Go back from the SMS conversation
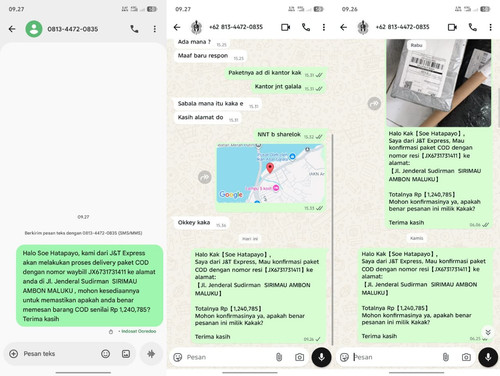The image size is (500, 376). pos(12,29)
